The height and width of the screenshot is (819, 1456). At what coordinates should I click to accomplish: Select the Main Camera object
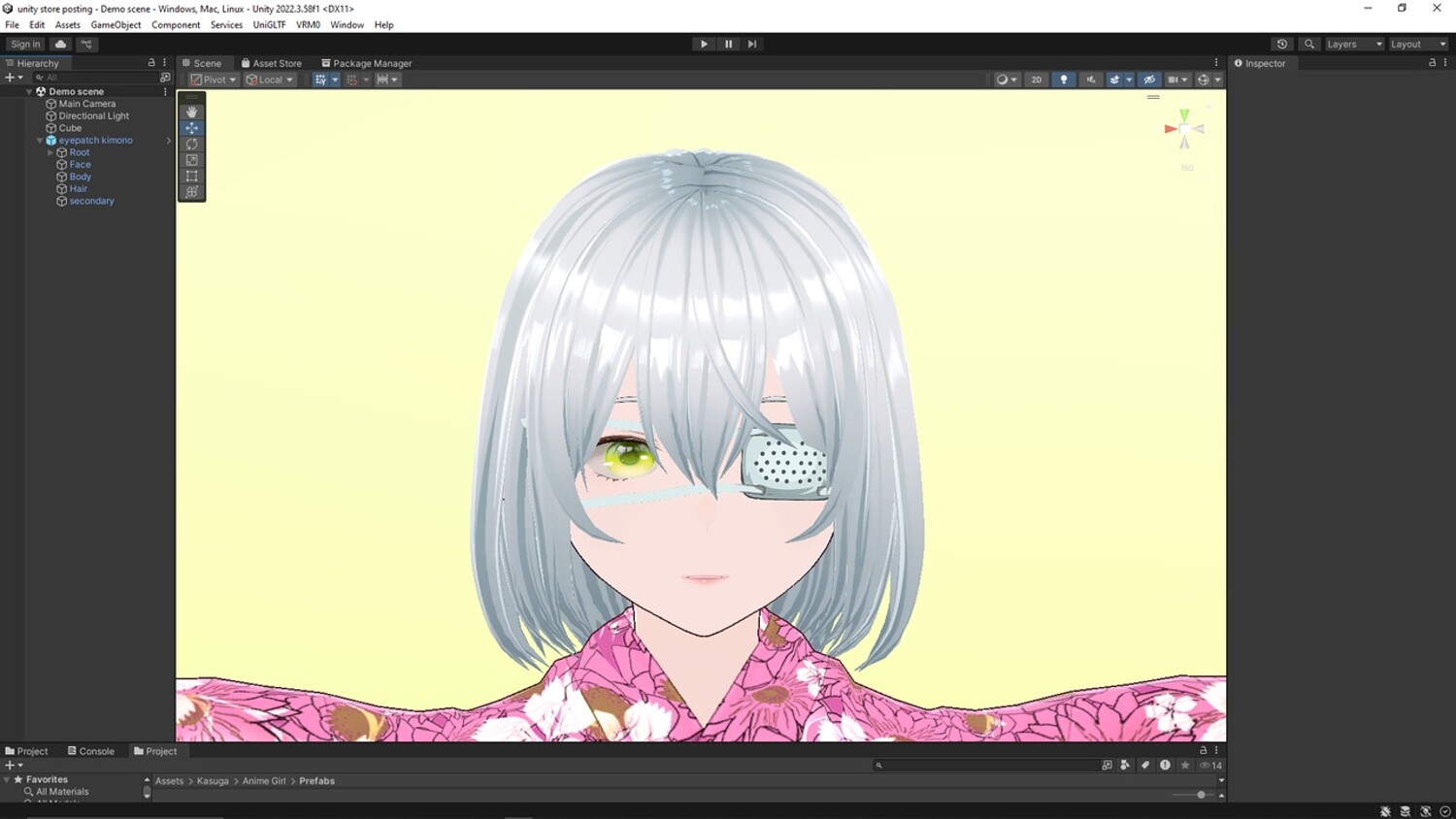pyautogui.click(x=87, y=104)
